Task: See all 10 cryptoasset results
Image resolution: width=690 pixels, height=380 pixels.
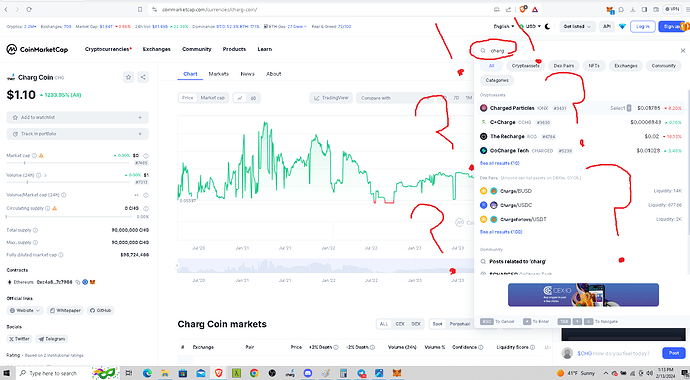Action: (x=499, y=163)
